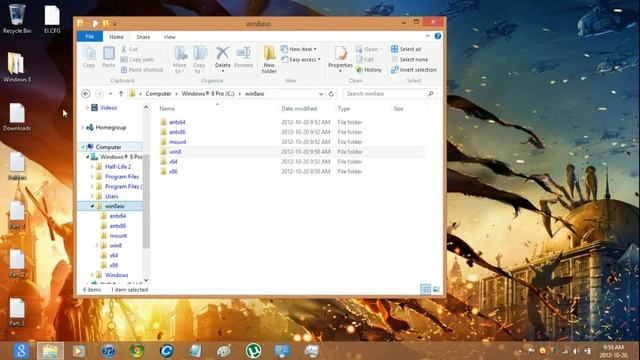This screenshot has width=640, height=360.
Task: Click the Copy to ribbon icon
Action: (x=200, y=60)
